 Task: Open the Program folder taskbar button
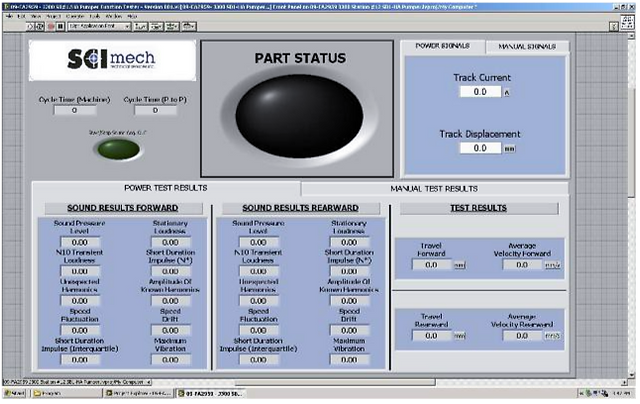pyautogui.click(x=65, y=393)
